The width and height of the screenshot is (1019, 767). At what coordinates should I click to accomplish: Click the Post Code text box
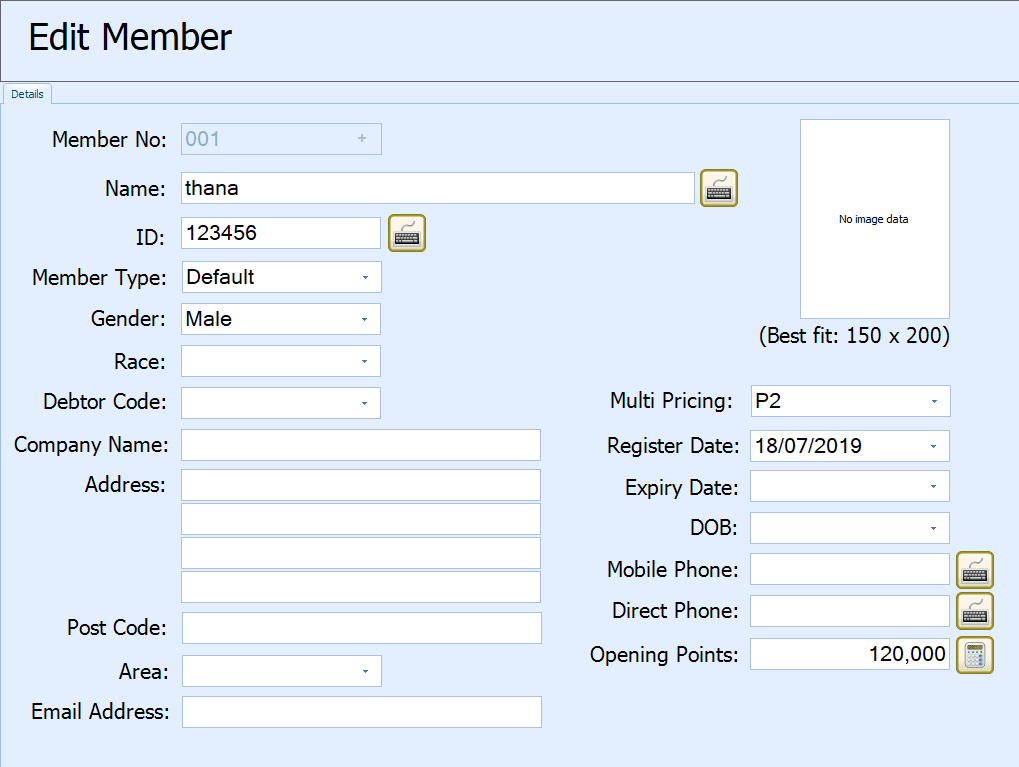pos(361,628)
